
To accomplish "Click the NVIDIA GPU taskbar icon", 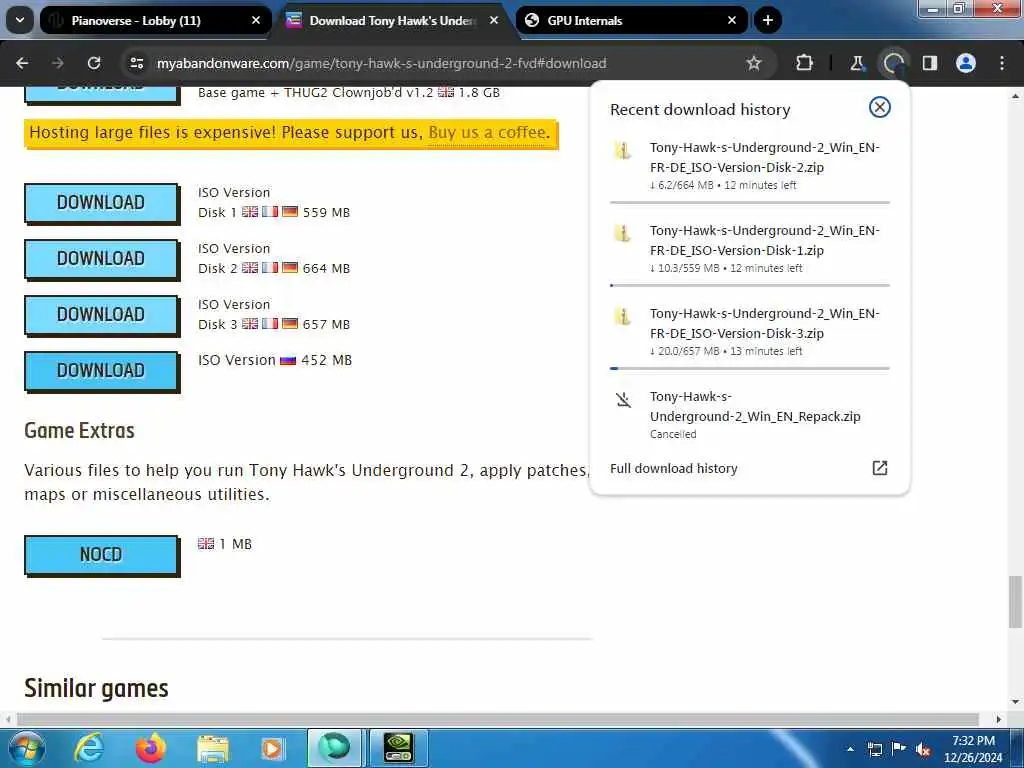I will [x=398, y=748].
